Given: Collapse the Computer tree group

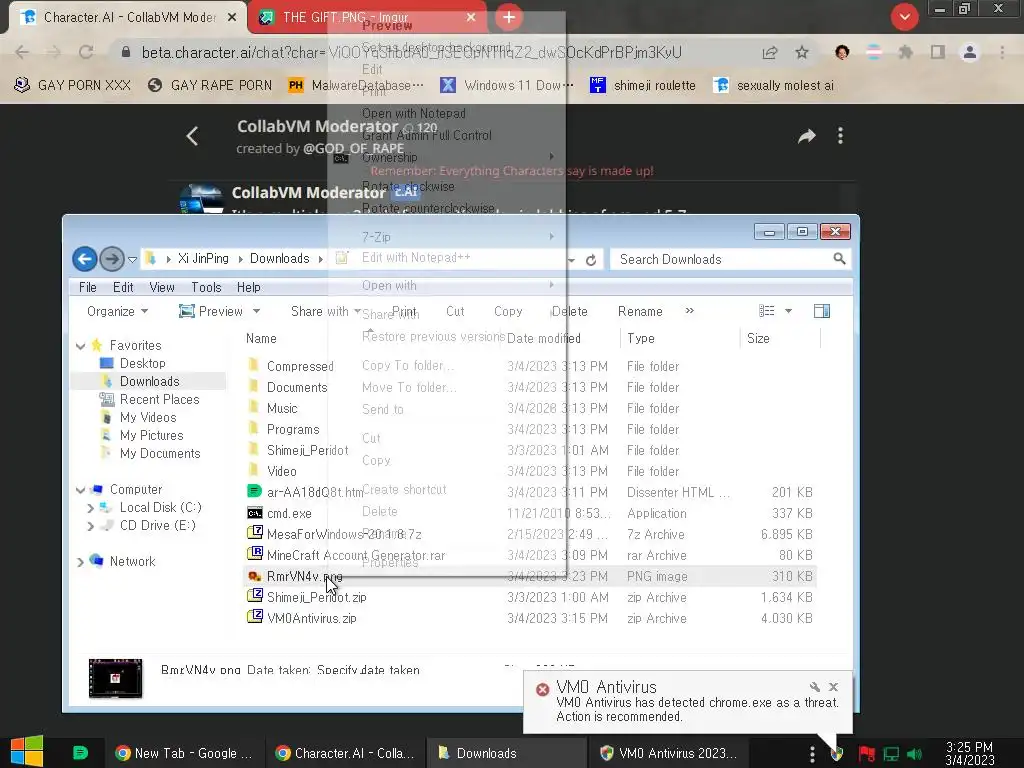Looking at the screenshot, I should click(80, 490).
